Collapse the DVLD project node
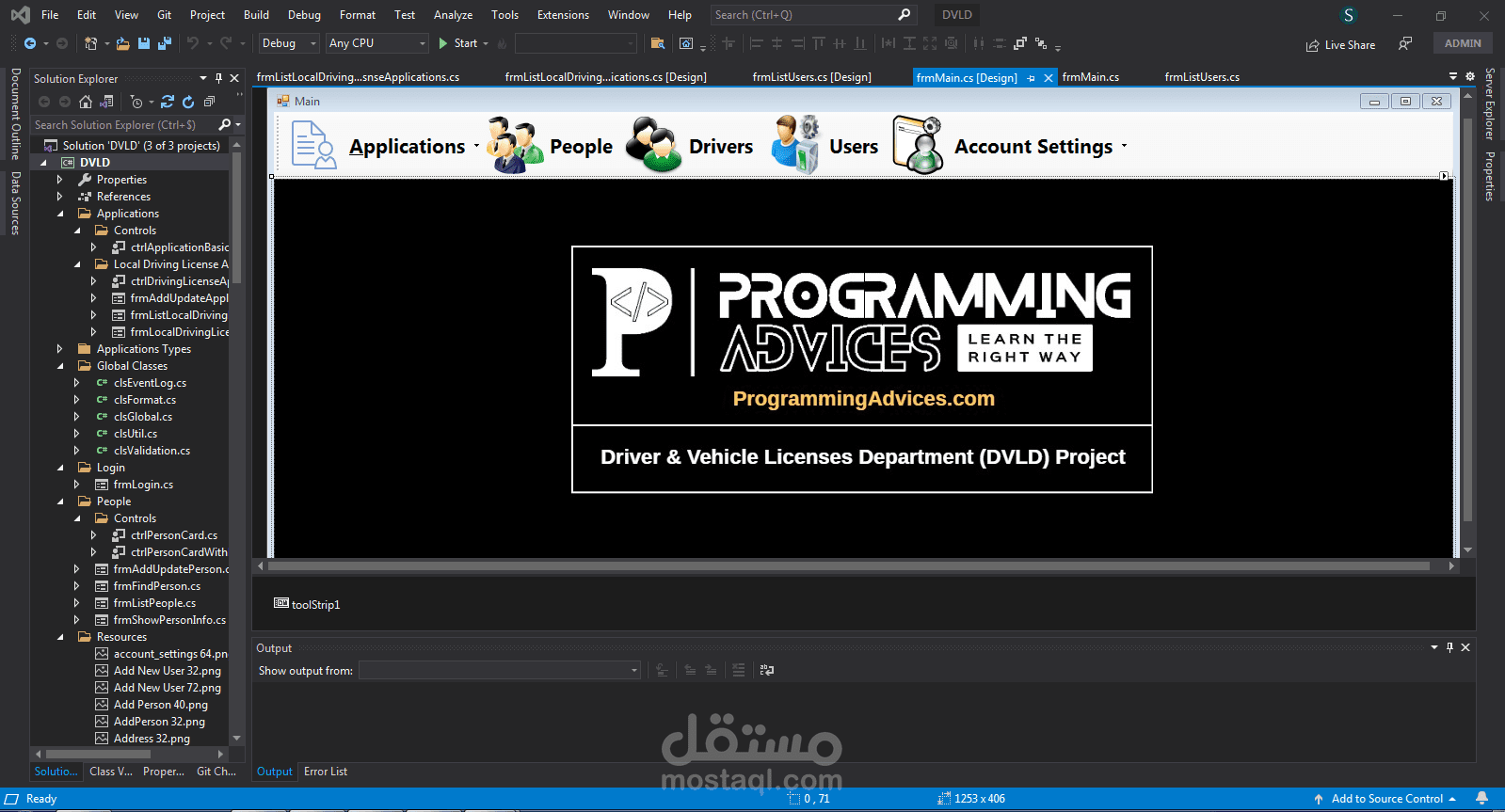 [43, 163]
